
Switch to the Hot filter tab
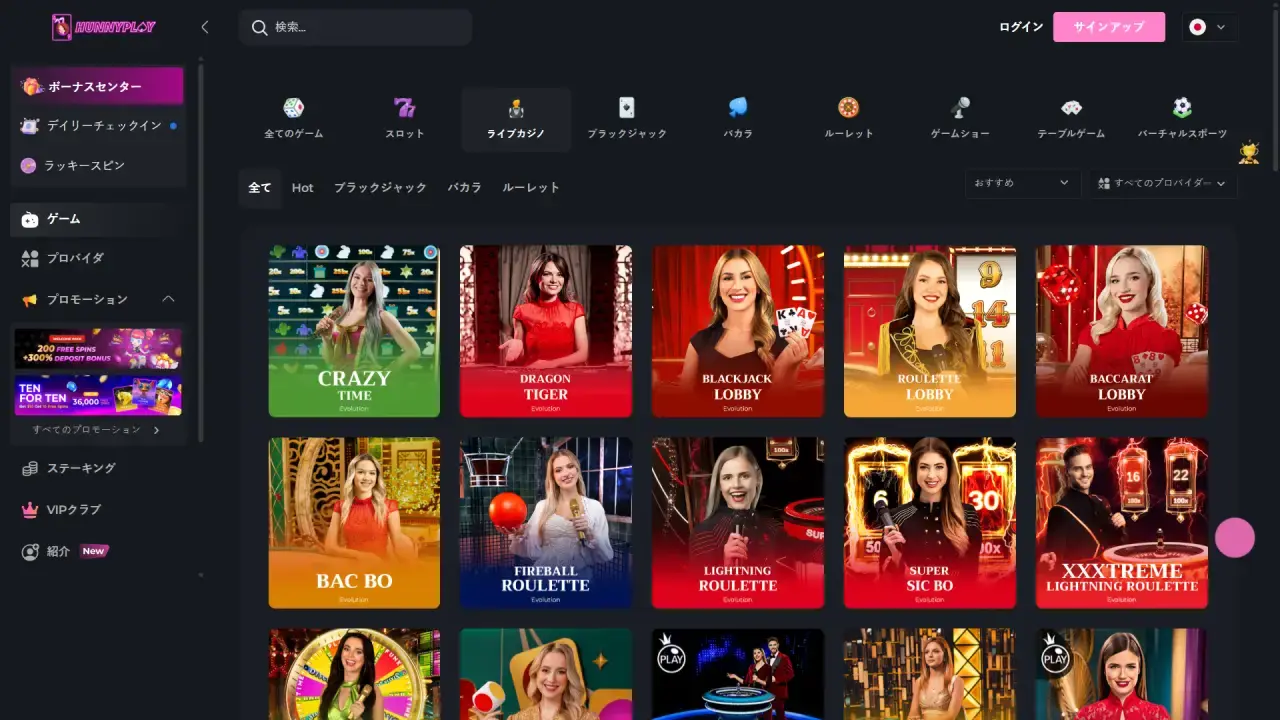302,187
